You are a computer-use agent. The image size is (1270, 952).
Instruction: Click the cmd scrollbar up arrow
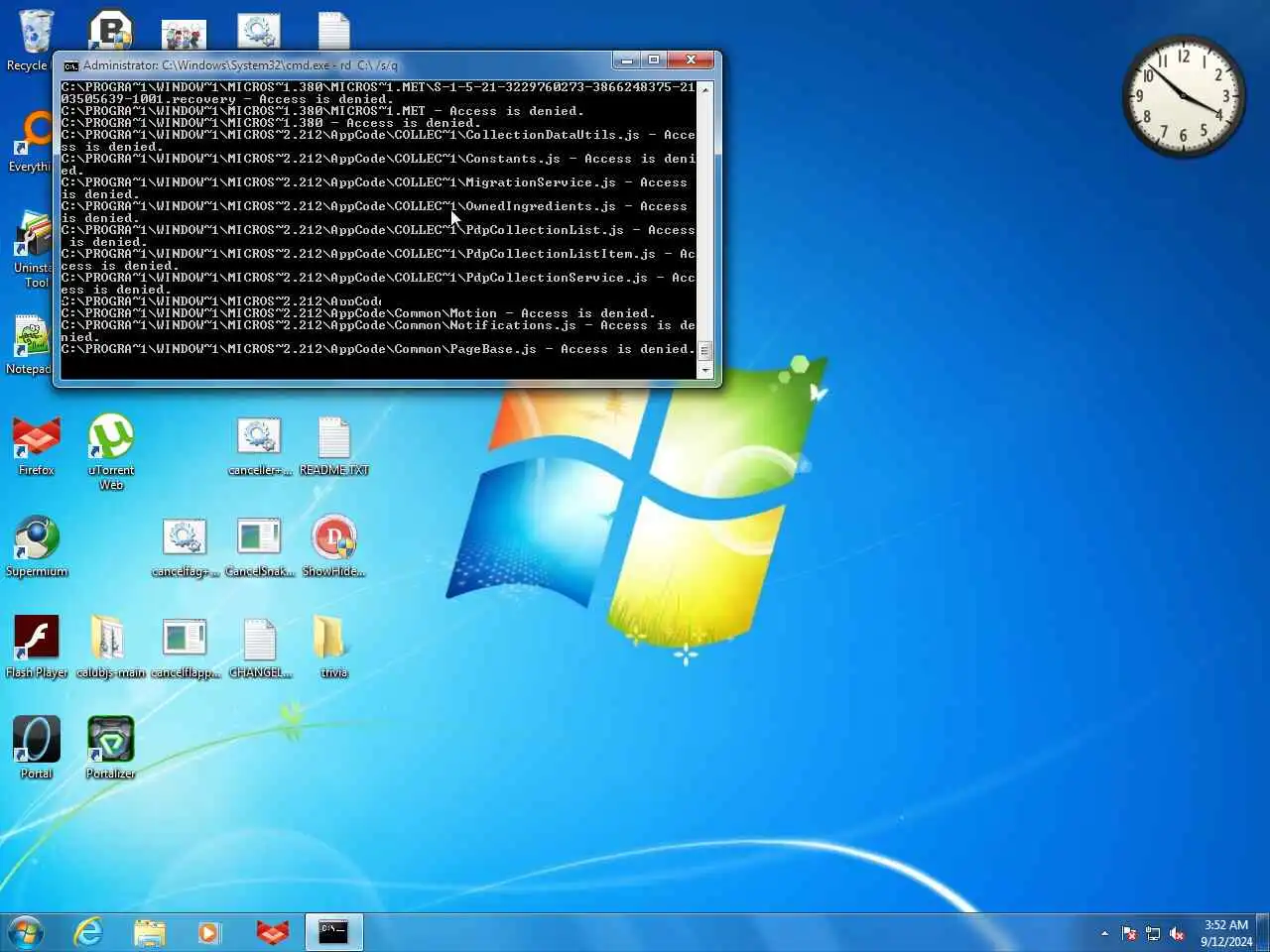[705, 89]
